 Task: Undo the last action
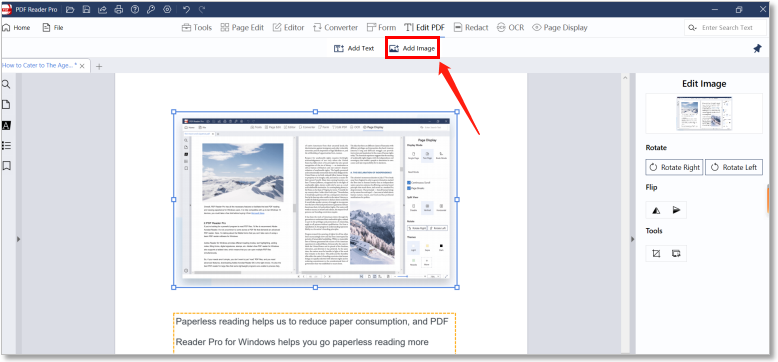point(186,9)
